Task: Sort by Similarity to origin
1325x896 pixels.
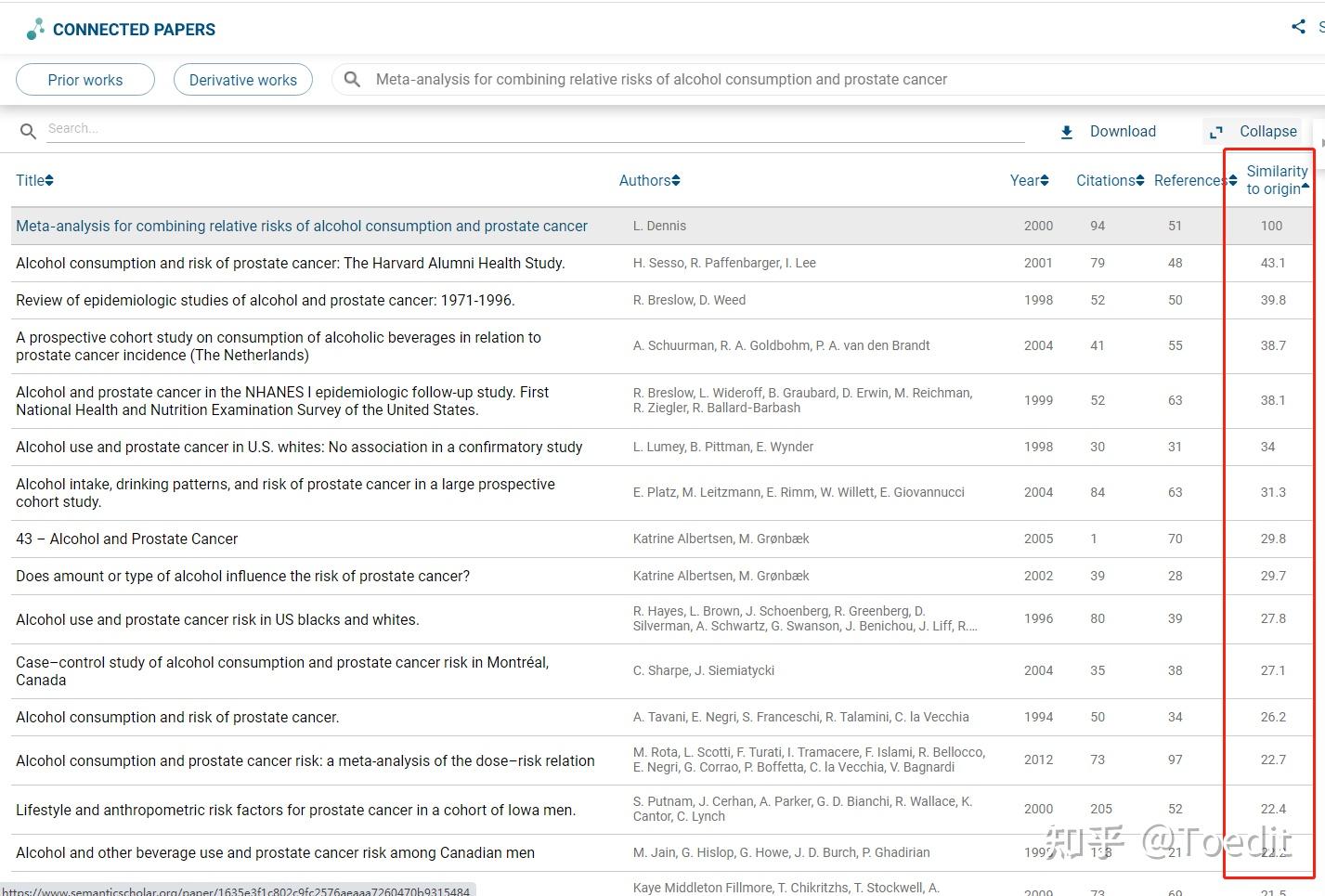Action: (1277, 180)
